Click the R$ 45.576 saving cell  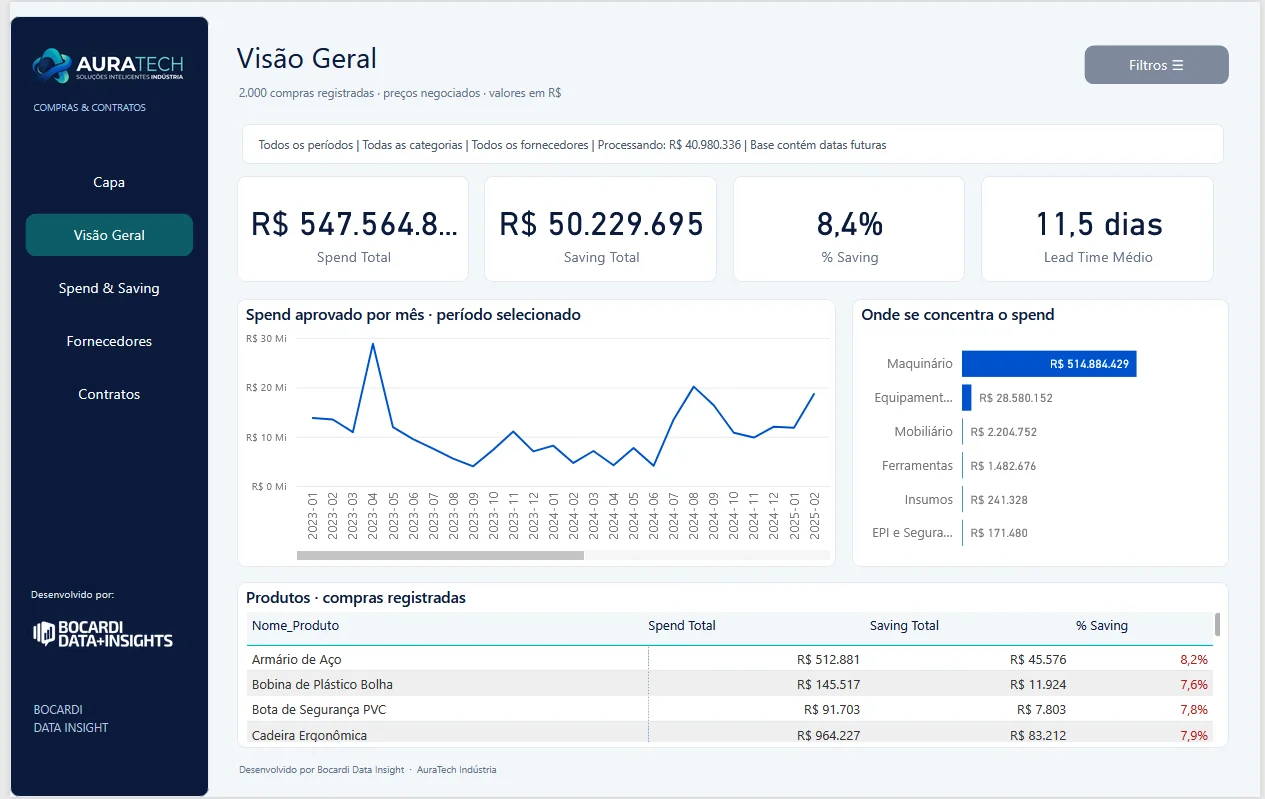pyautogui.click(x=1038, y=660)
